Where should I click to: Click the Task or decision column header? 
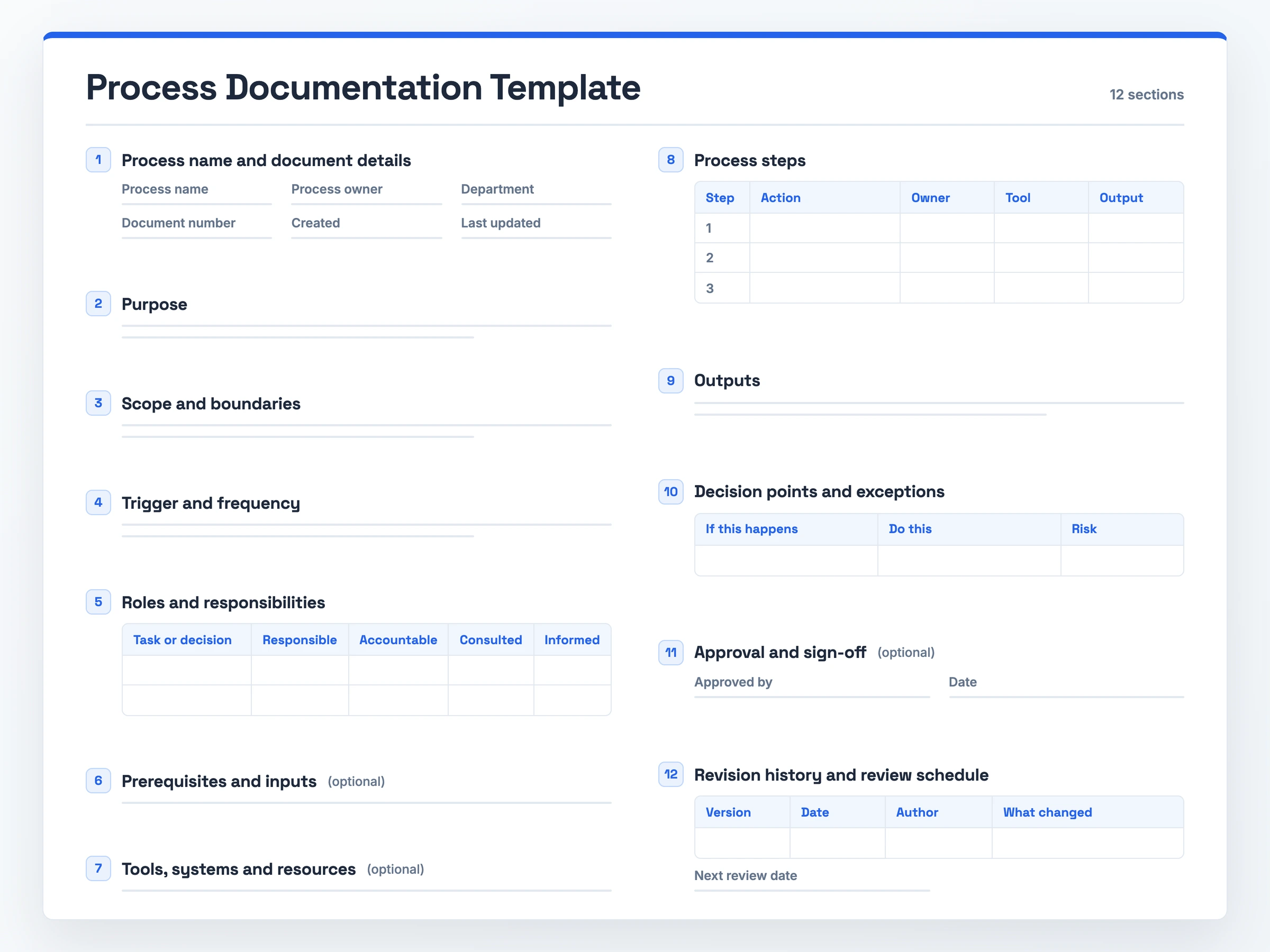(x=187, y=640)
